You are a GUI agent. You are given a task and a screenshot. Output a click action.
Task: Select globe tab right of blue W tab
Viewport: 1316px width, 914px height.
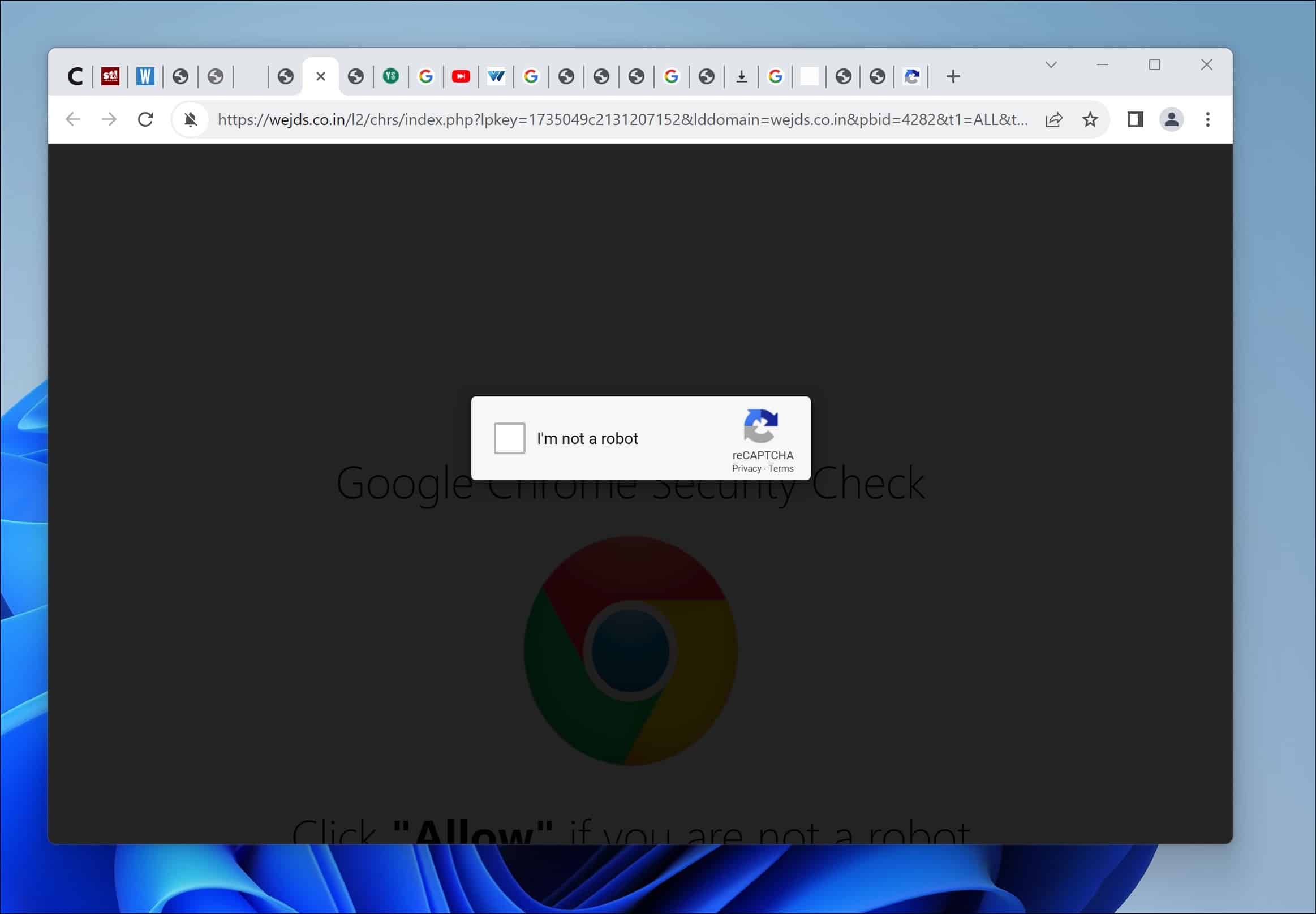pyautogui.click(x=180, y=76)
